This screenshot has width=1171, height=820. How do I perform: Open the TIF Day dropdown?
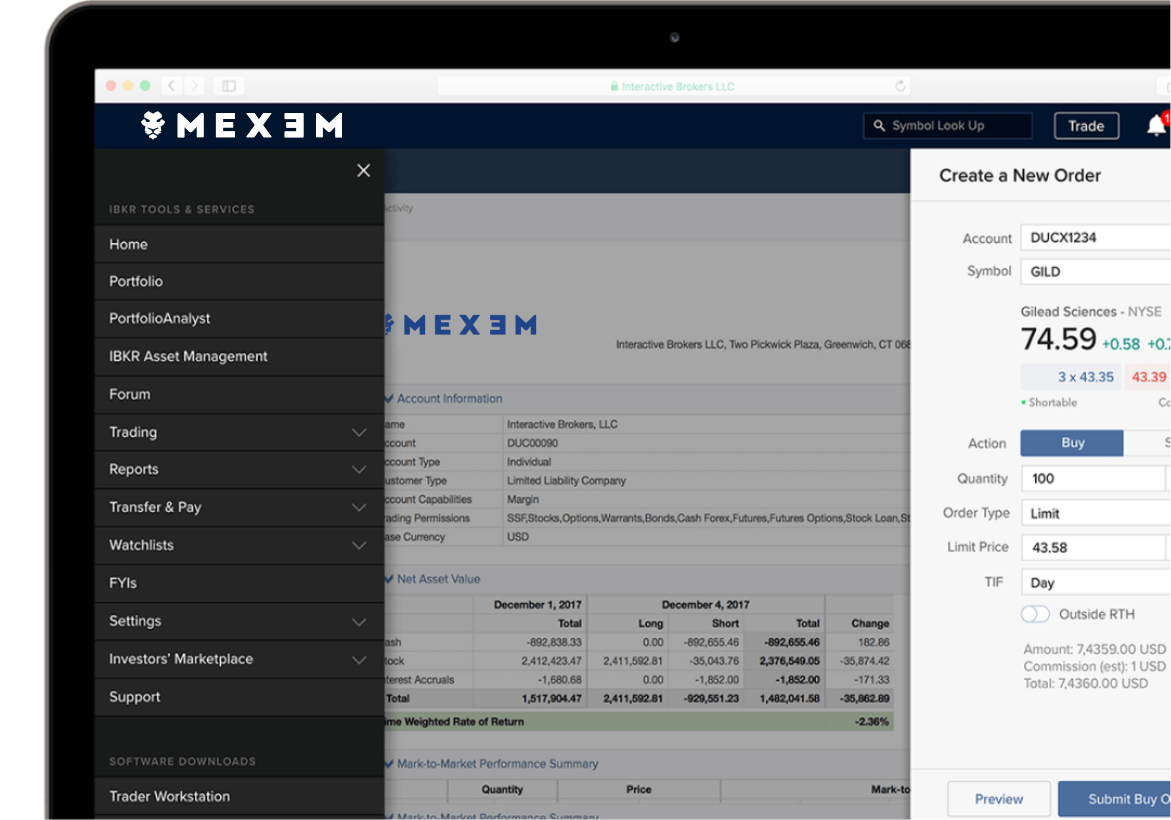1093,581
